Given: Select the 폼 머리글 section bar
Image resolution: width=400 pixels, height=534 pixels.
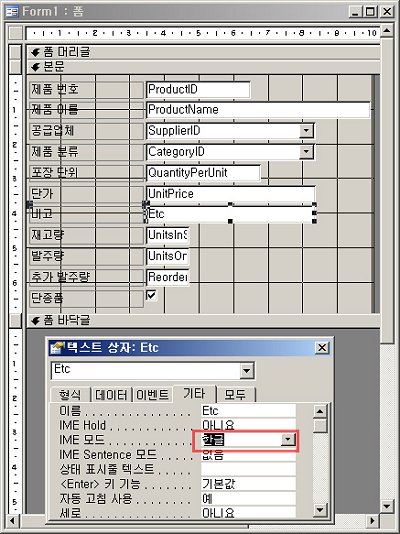Looking at the screenshot, I should coord(203,52).
